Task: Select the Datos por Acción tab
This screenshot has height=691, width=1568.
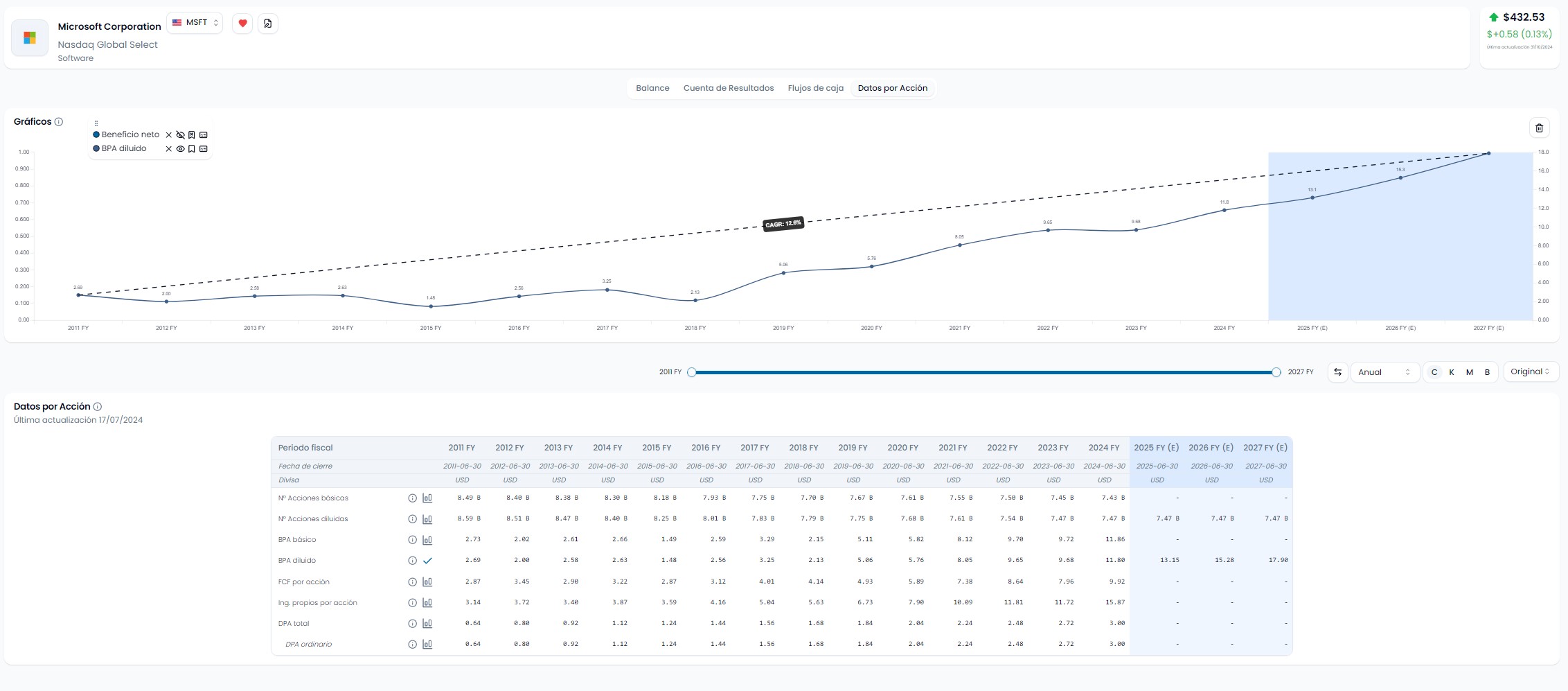Action: 892,88
